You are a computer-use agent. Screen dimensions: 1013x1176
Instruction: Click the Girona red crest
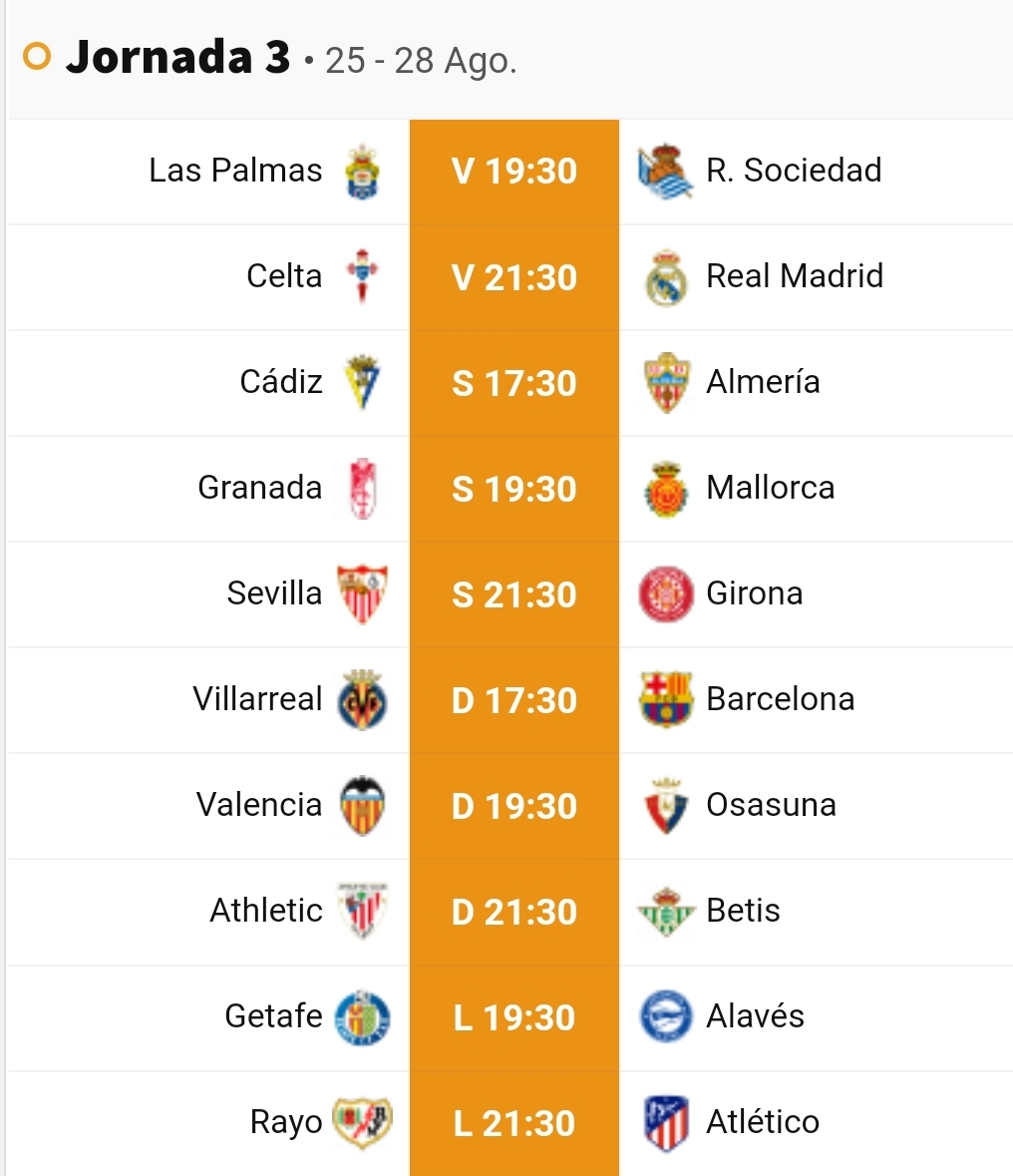coord(666,593)
